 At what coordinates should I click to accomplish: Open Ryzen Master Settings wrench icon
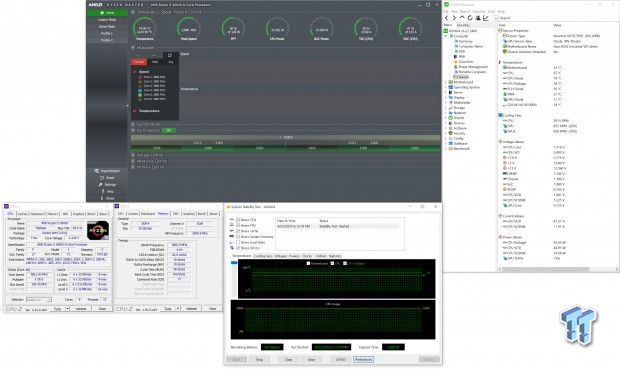[100, 185]
